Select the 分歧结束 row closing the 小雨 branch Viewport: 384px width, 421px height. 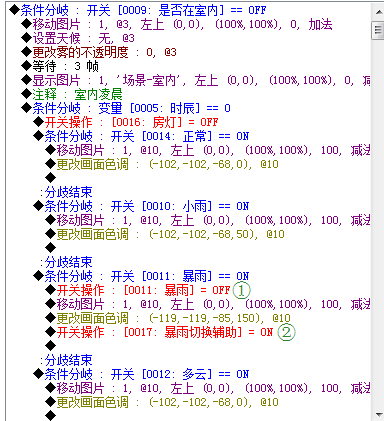66,262
